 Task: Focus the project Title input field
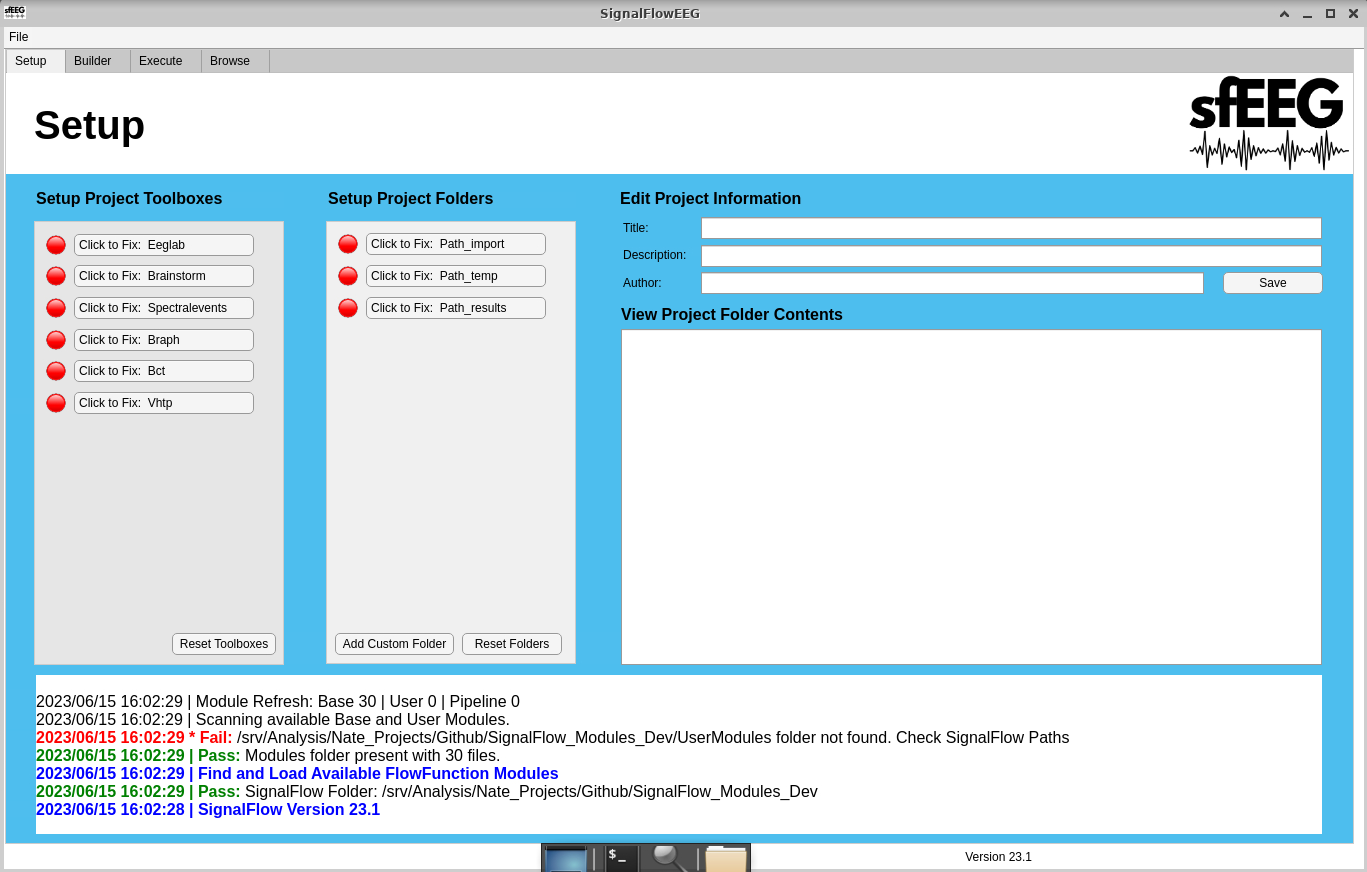tap(1011, 228)
